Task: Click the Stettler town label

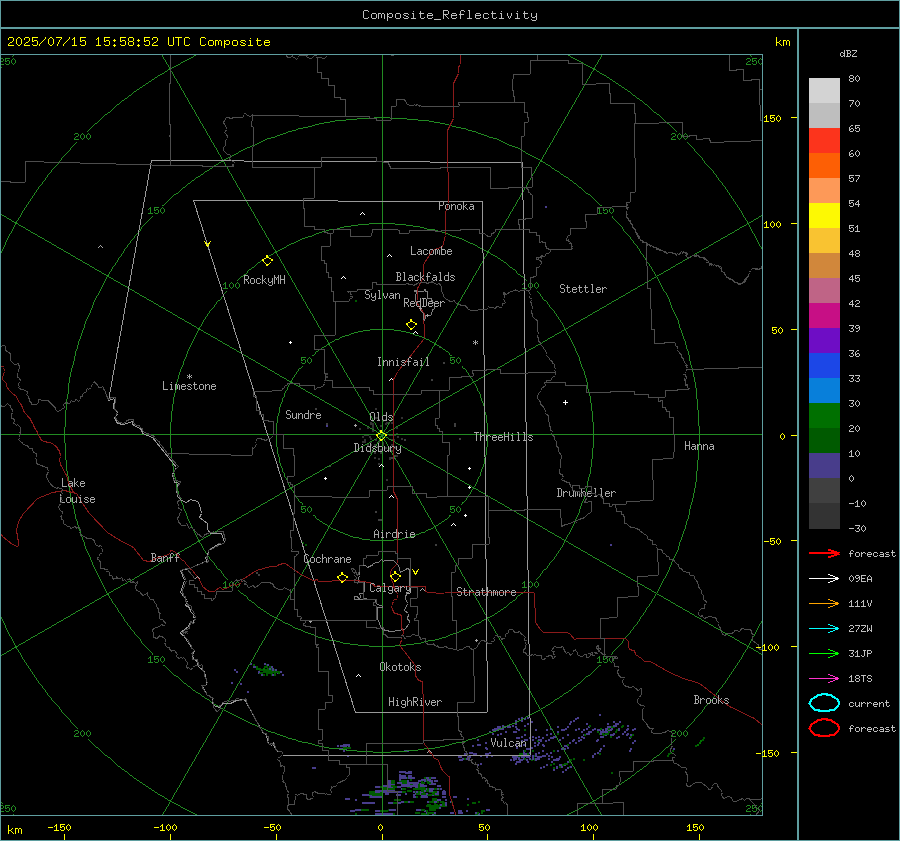Action: tap(583, 289)
